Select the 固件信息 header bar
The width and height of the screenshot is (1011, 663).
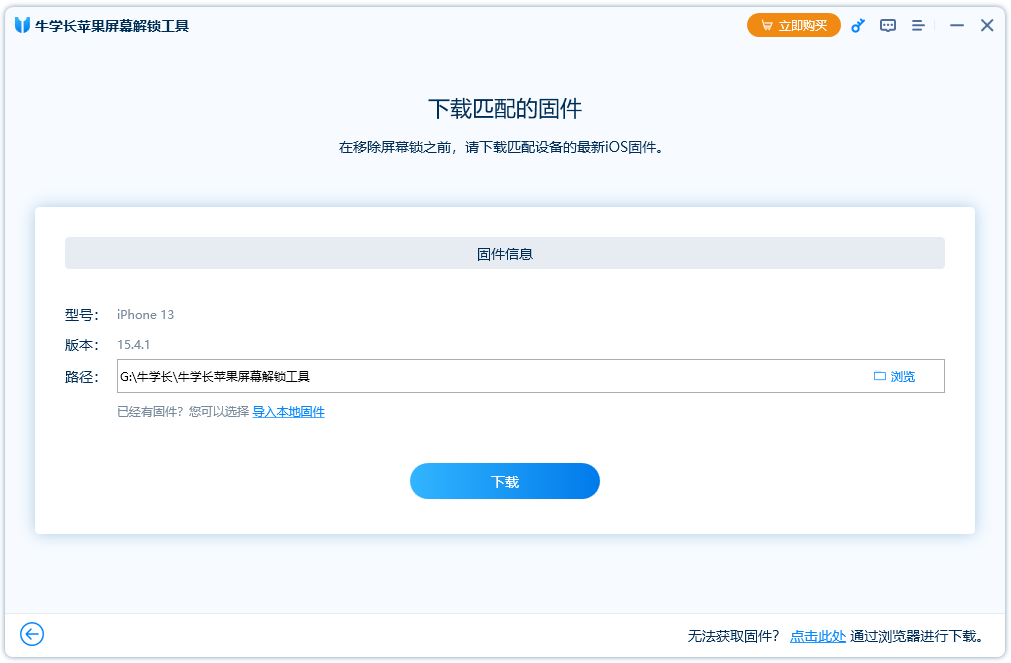tap(504, 253)
